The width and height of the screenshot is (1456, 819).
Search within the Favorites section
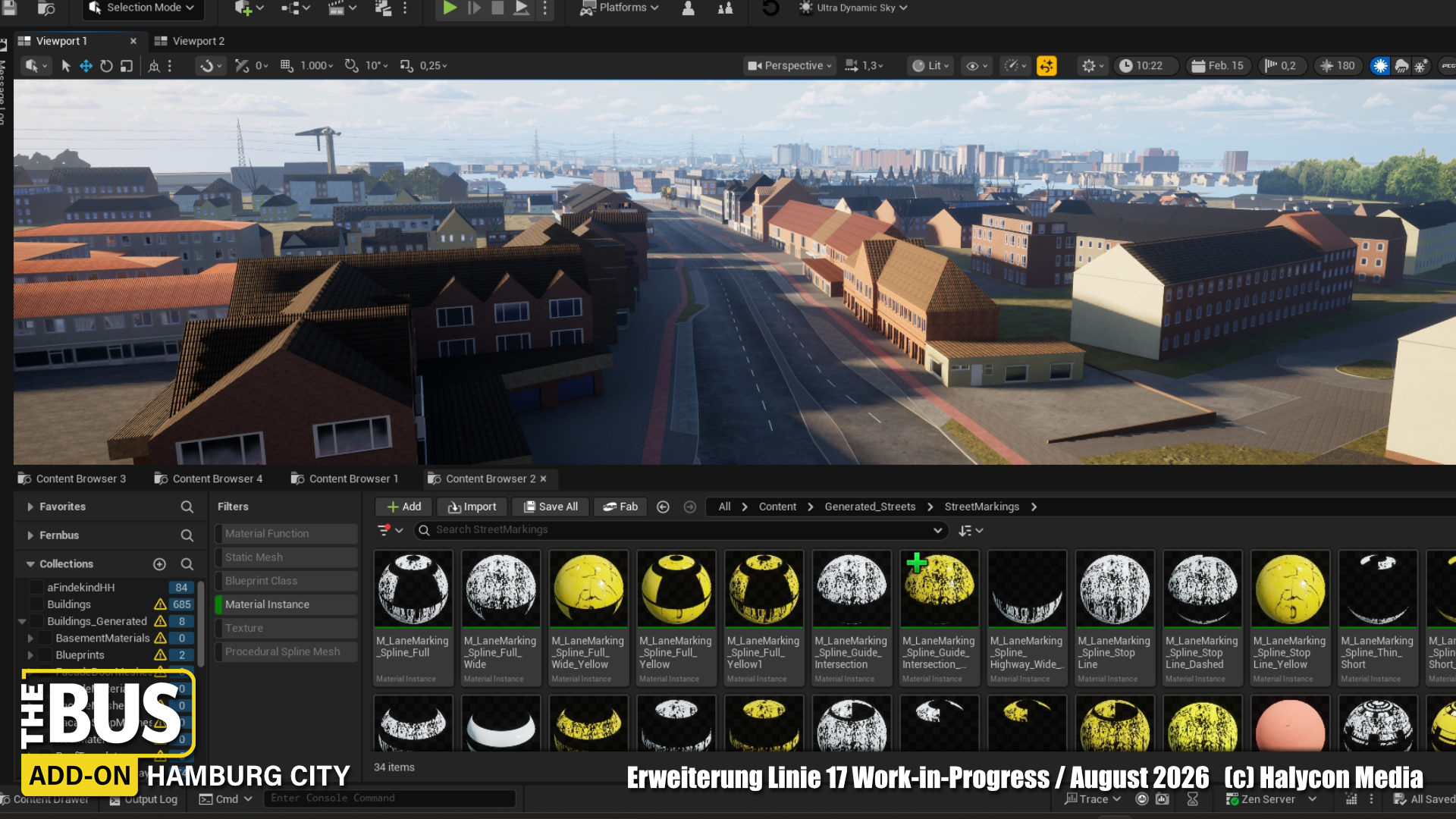(187, 507)
